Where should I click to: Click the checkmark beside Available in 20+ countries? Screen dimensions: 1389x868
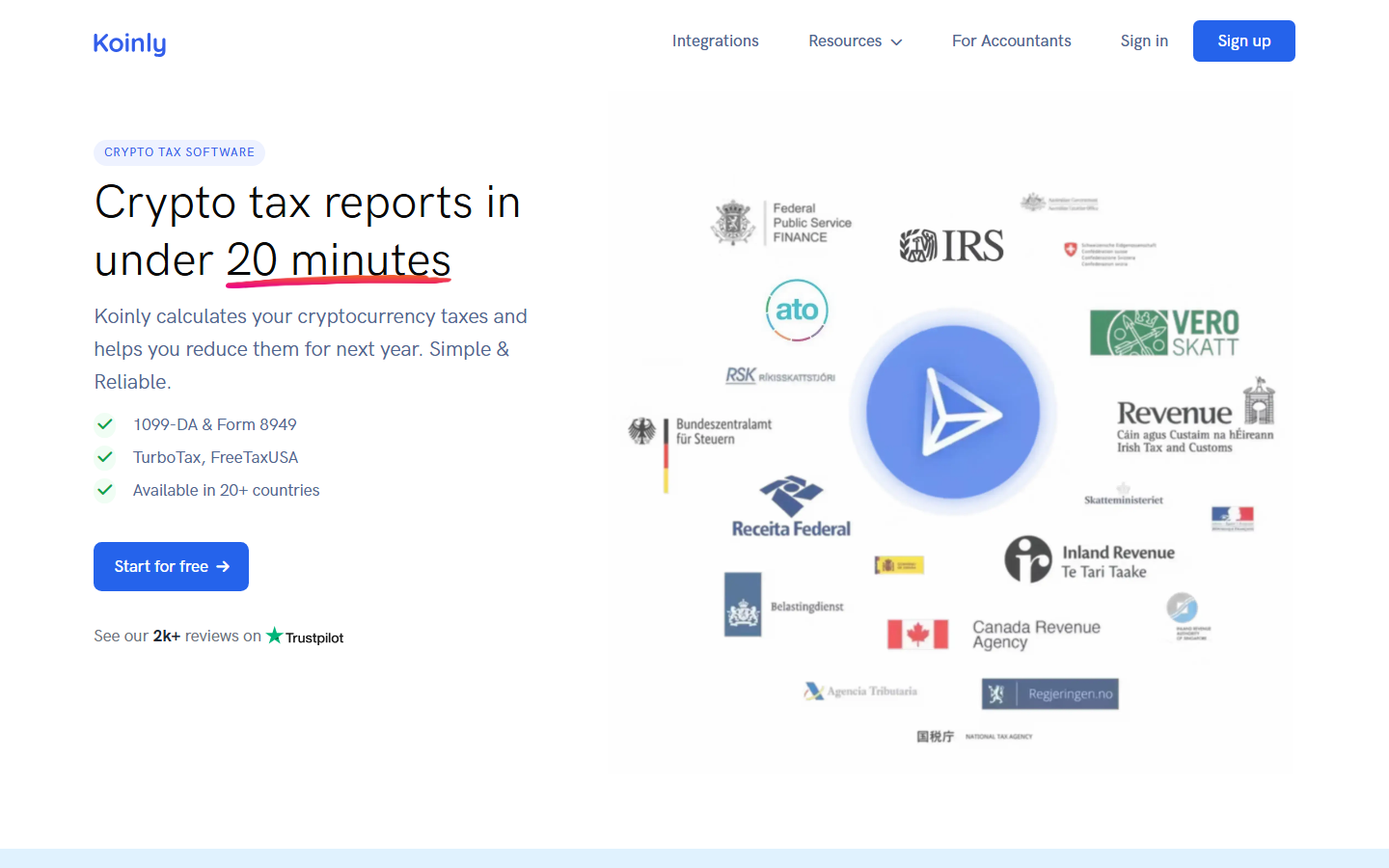[x=105, y=490]
